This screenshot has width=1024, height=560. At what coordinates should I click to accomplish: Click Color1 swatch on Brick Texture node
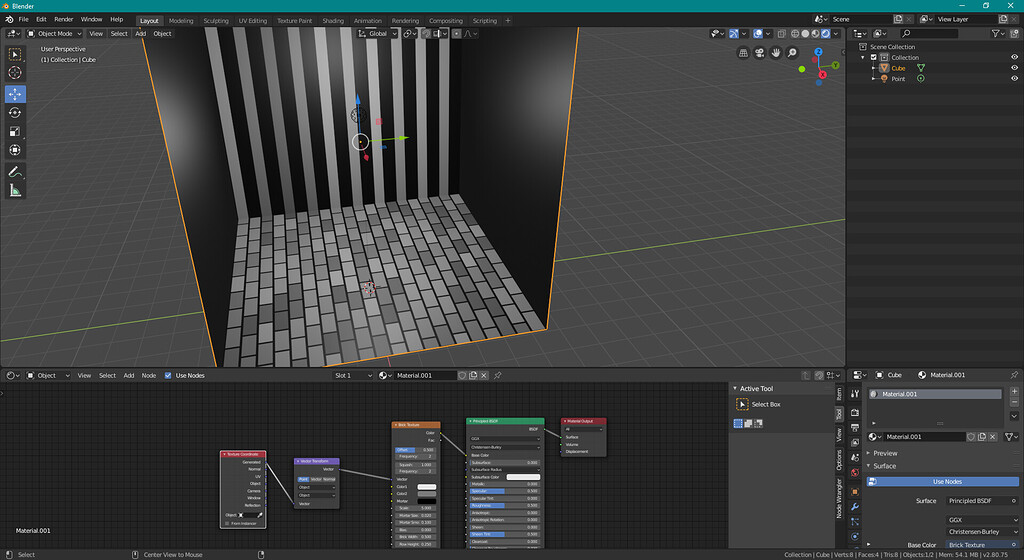[426, 487]
